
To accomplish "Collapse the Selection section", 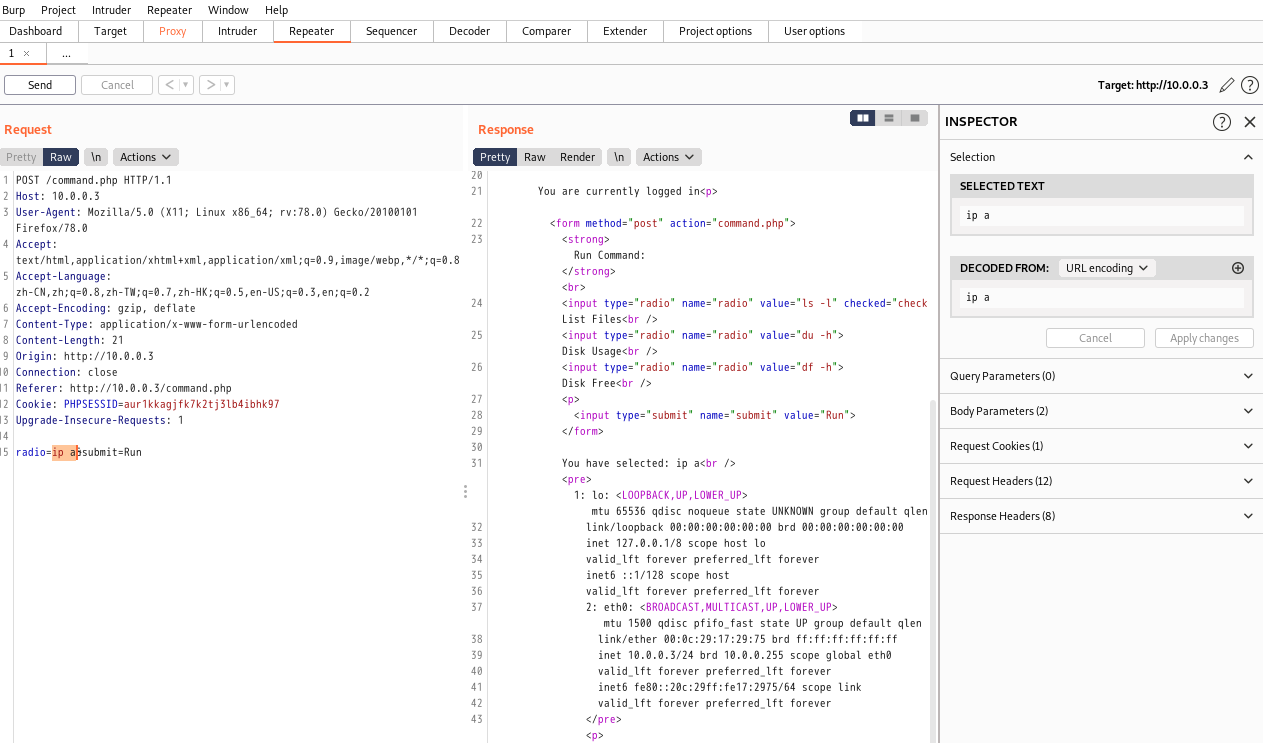I will pos(1248,157).
